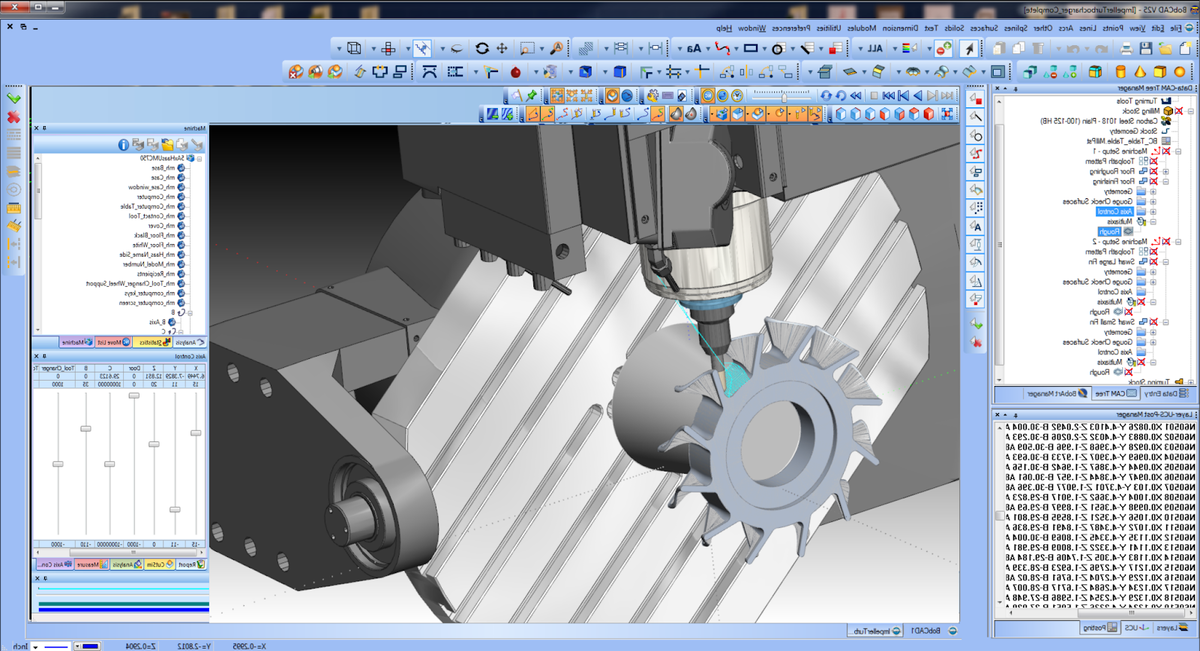Collapse the Swarf Large Fin node
Viewport: 1200px width, 651px height.
[x=1166, y=261]
